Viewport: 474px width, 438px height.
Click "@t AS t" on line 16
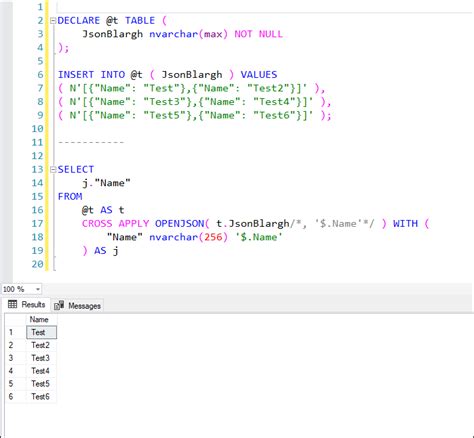coord(103,210)
